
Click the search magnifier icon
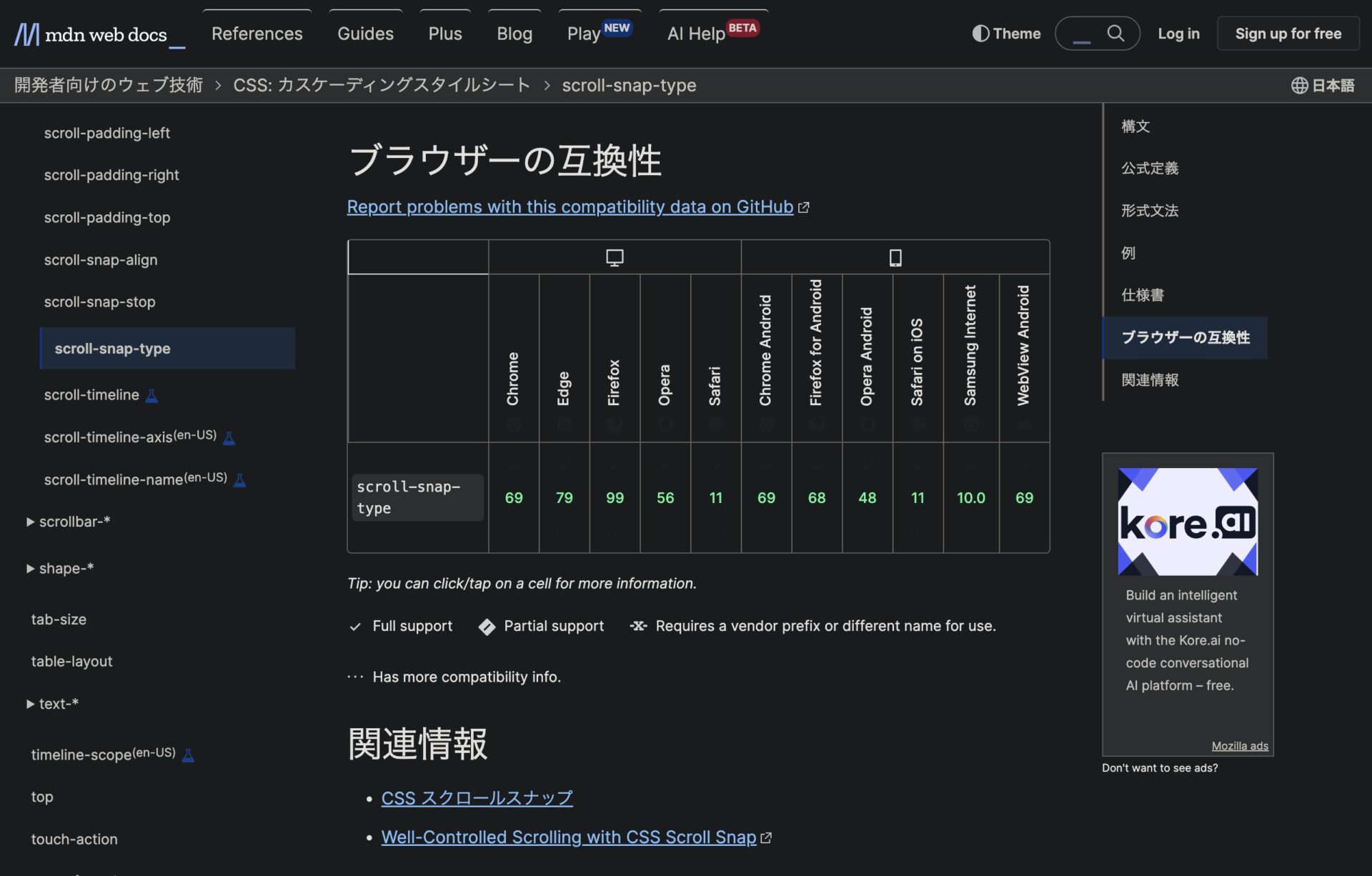point(1115,33)
